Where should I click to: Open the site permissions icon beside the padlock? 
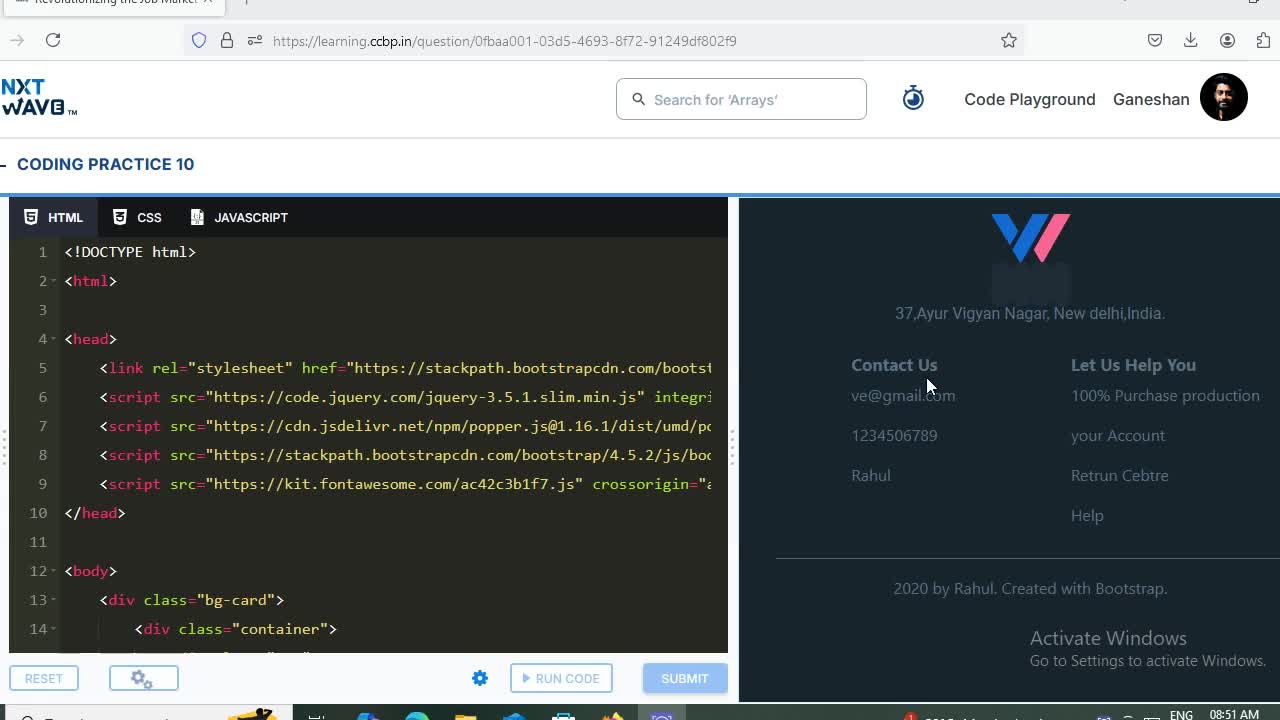[x=255, y=40]
